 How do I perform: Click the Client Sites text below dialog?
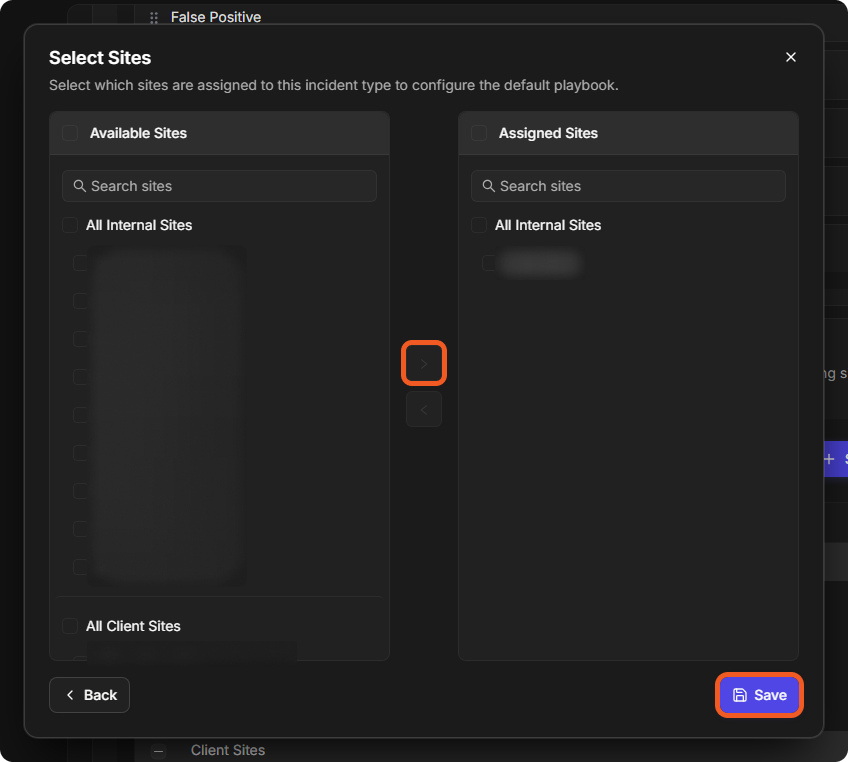pos(228,750)
